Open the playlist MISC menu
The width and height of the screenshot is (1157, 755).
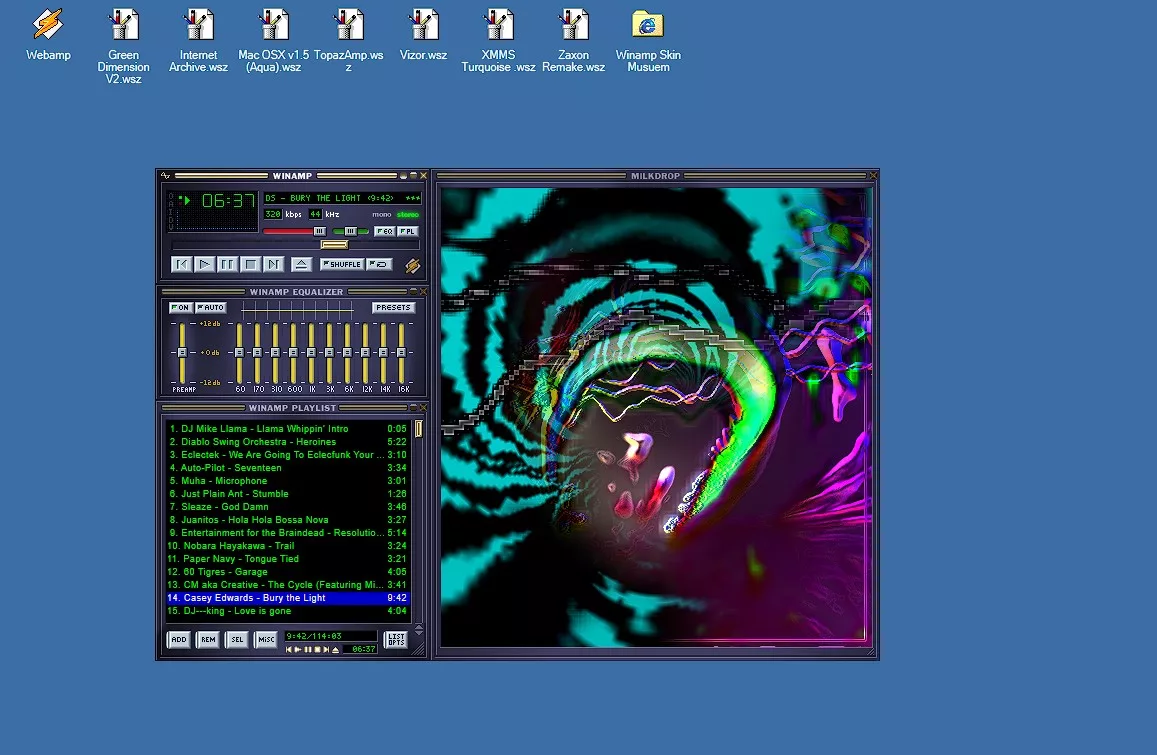pos(266,639)
